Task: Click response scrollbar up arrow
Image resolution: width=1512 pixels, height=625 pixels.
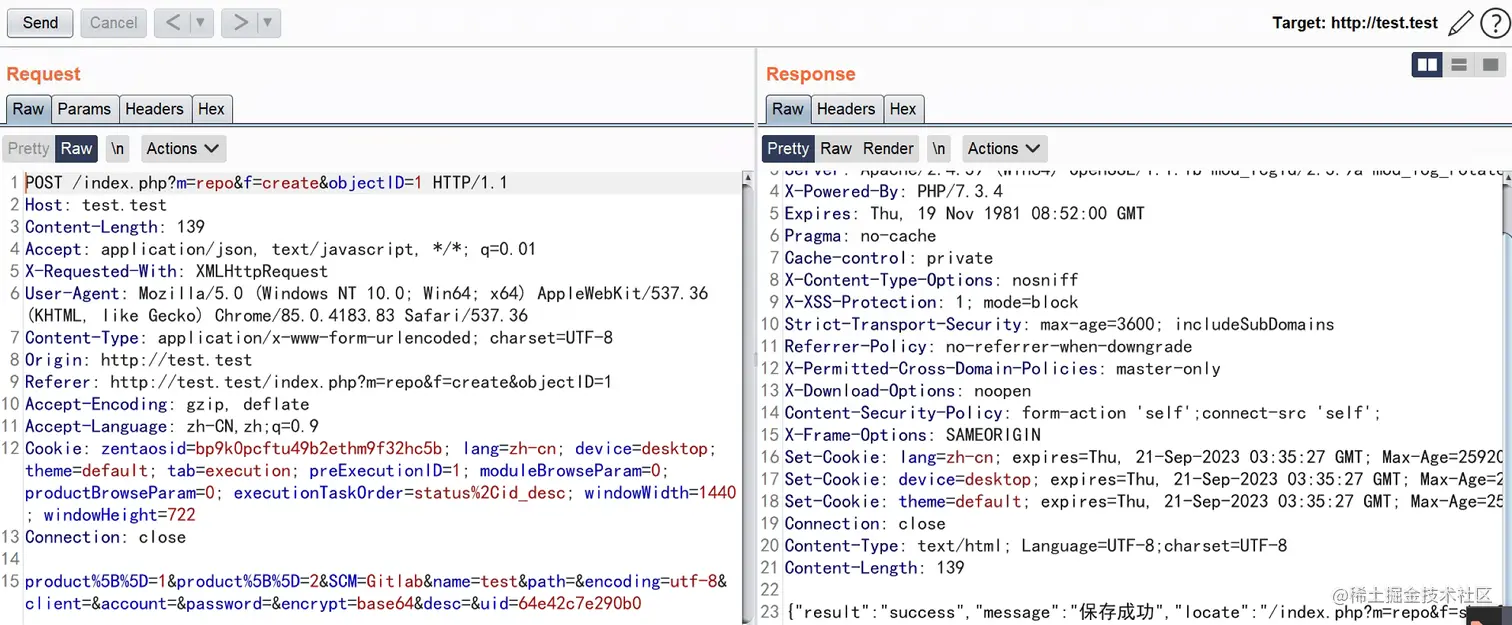Action: 1506,178
